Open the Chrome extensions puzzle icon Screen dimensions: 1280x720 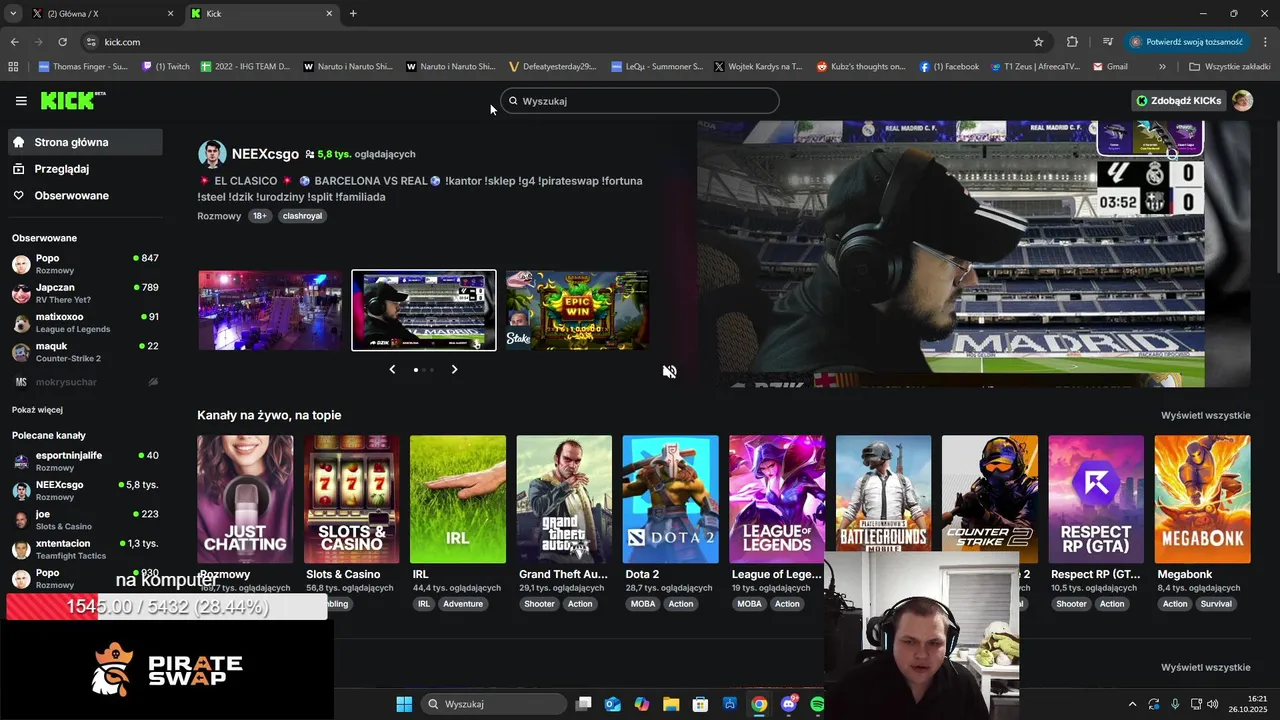[1072, 42]
